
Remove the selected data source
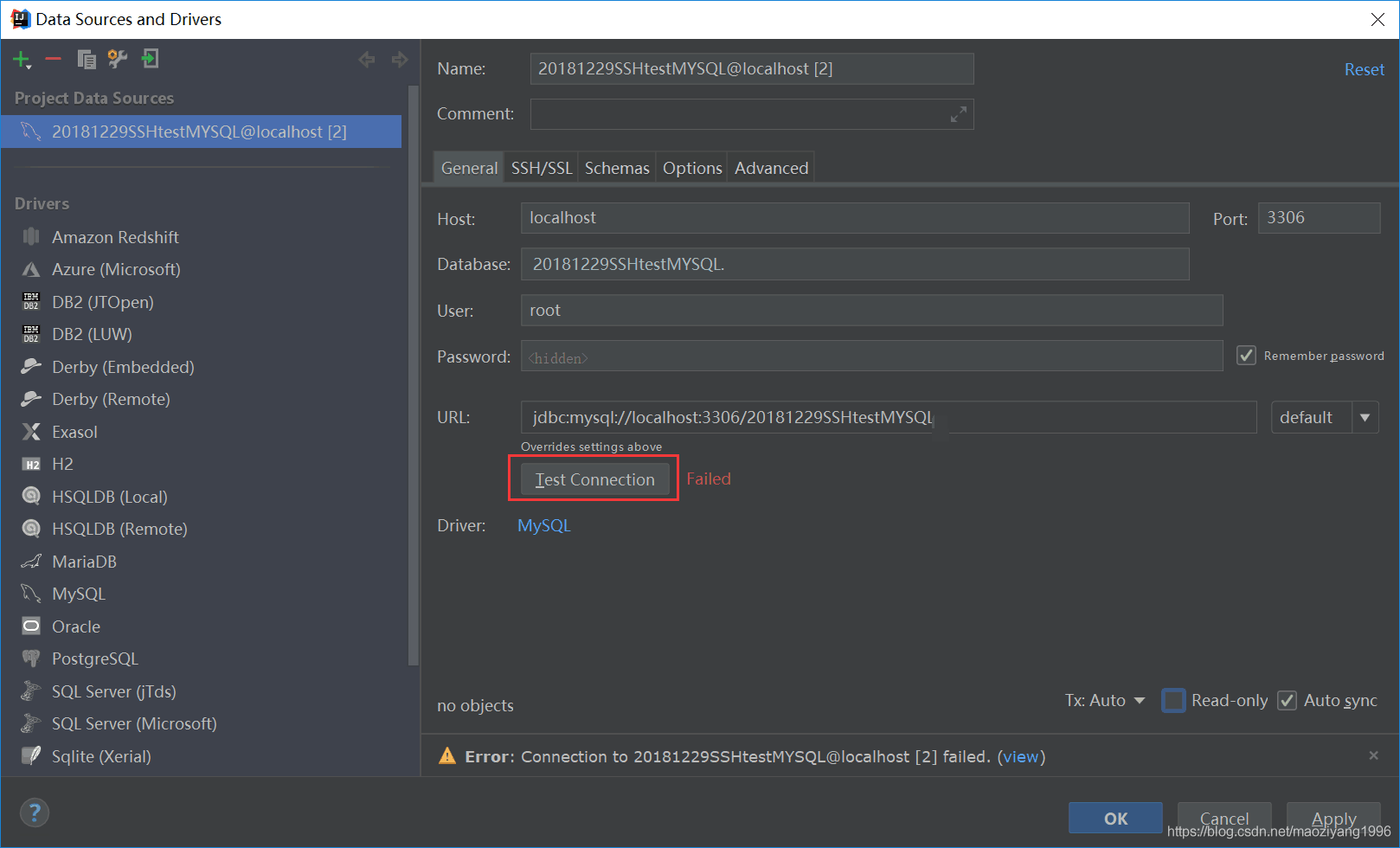53,59
